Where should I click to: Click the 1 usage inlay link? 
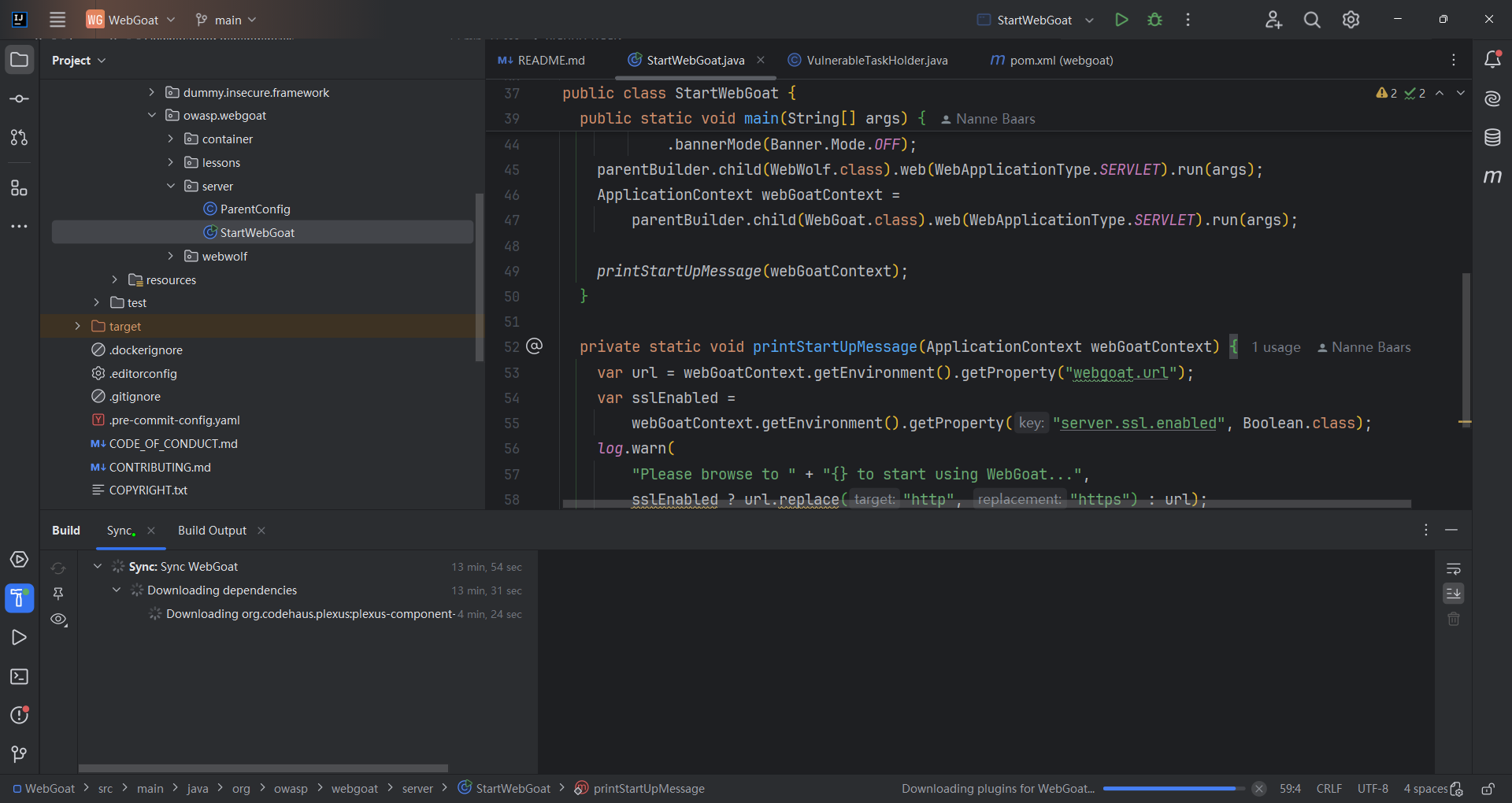pyautogui.click(x=1276, y=347)
